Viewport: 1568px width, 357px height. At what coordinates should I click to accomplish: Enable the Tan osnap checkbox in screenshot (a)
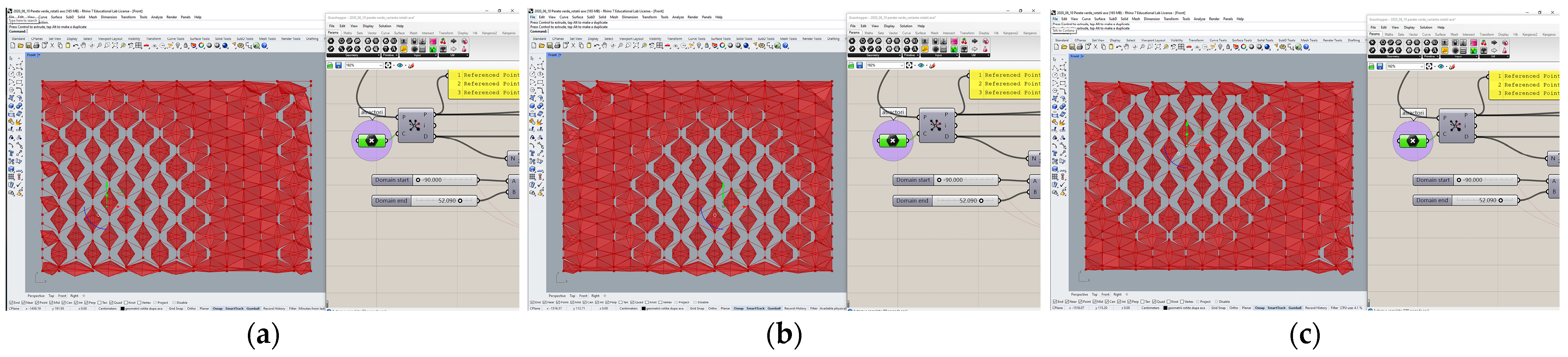click(x=100, y=302)
